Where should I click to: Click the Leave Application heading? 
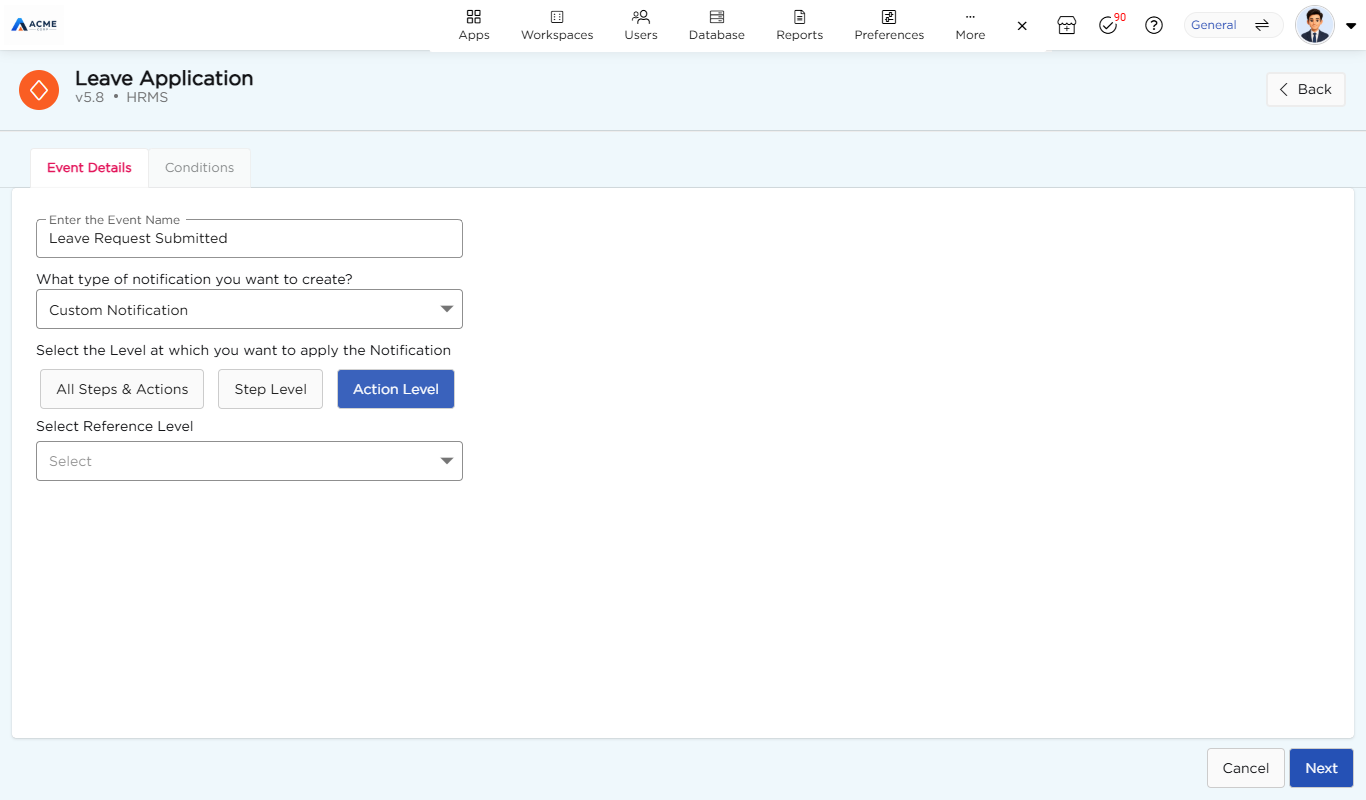[164, 78]
